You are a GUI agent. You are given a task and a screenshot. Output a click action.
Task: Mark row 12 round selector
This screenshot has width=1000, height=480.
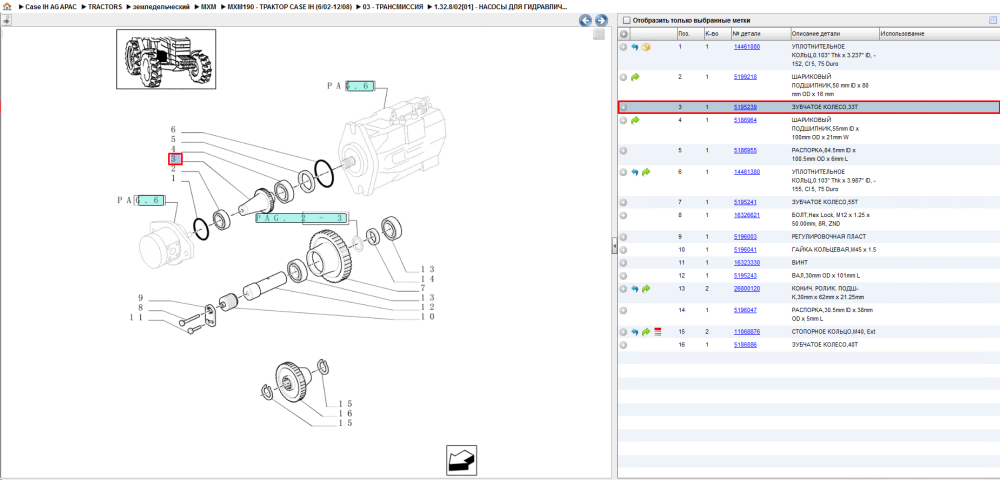tap(624, 276)
